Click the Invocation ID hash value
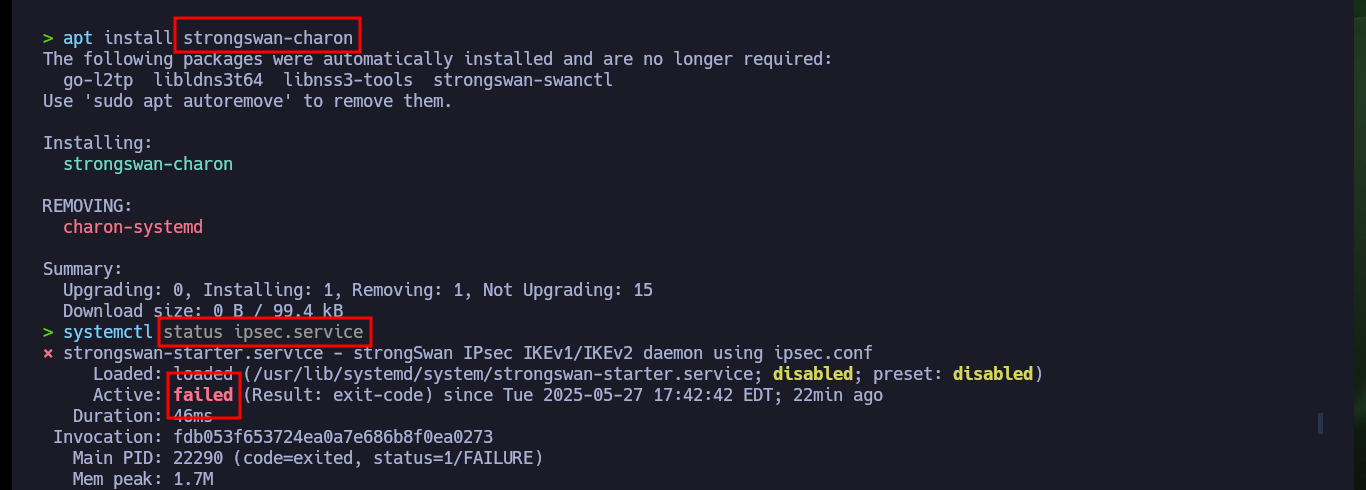 [333, 437]
